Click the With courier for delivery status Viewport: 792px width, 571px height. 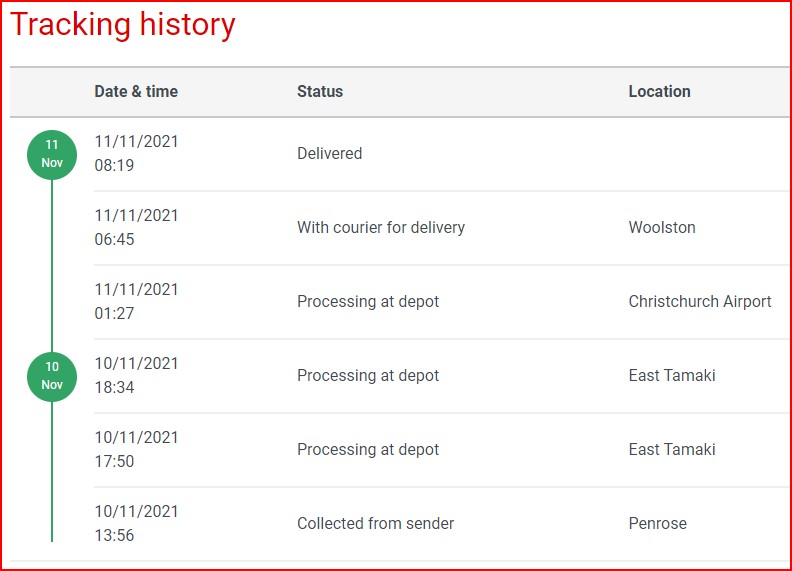381,228
